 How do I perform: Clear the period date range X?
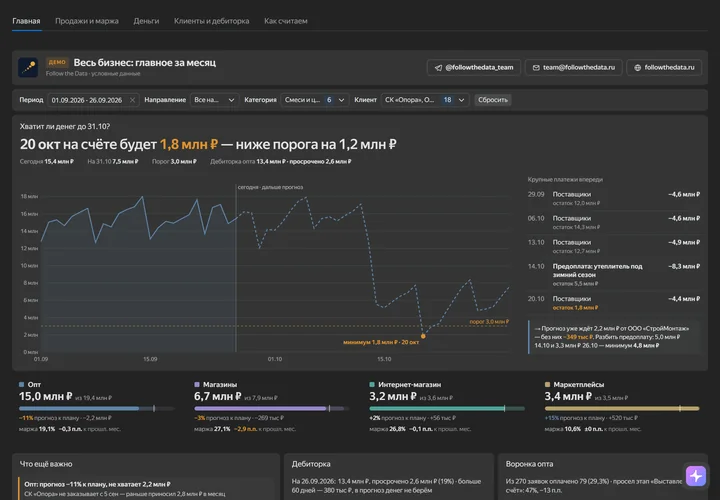132,100
